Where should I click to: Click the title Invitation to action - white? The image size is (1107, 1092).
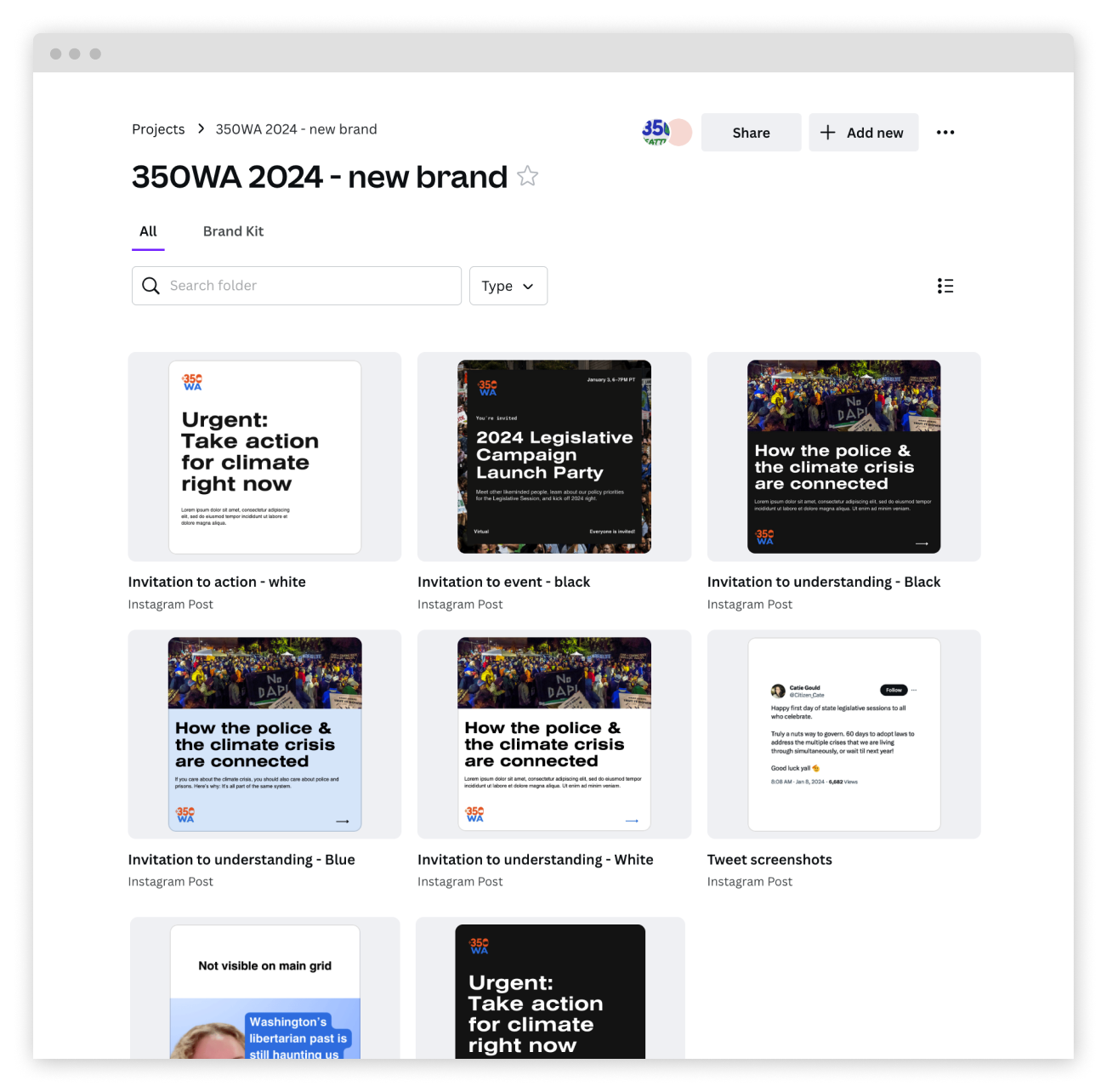pos(217,582)
